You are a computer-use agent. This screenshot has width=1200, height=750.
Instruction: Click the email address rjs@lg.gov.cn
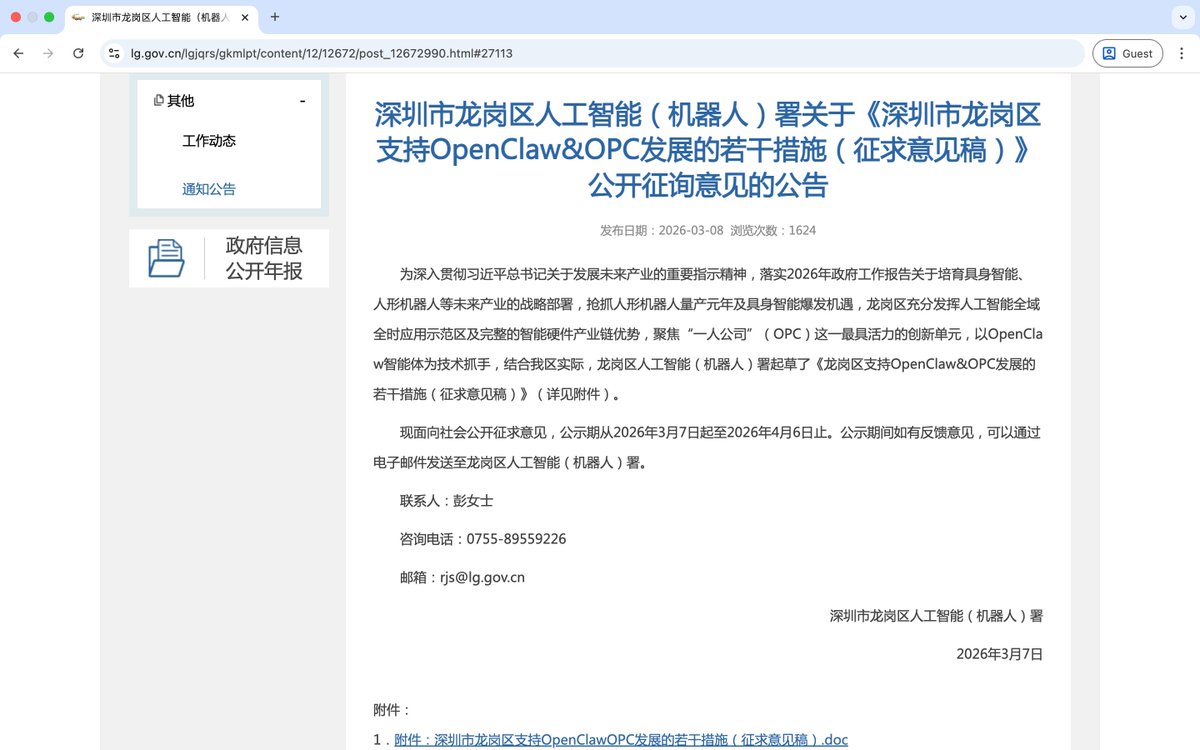pos(482,577)
